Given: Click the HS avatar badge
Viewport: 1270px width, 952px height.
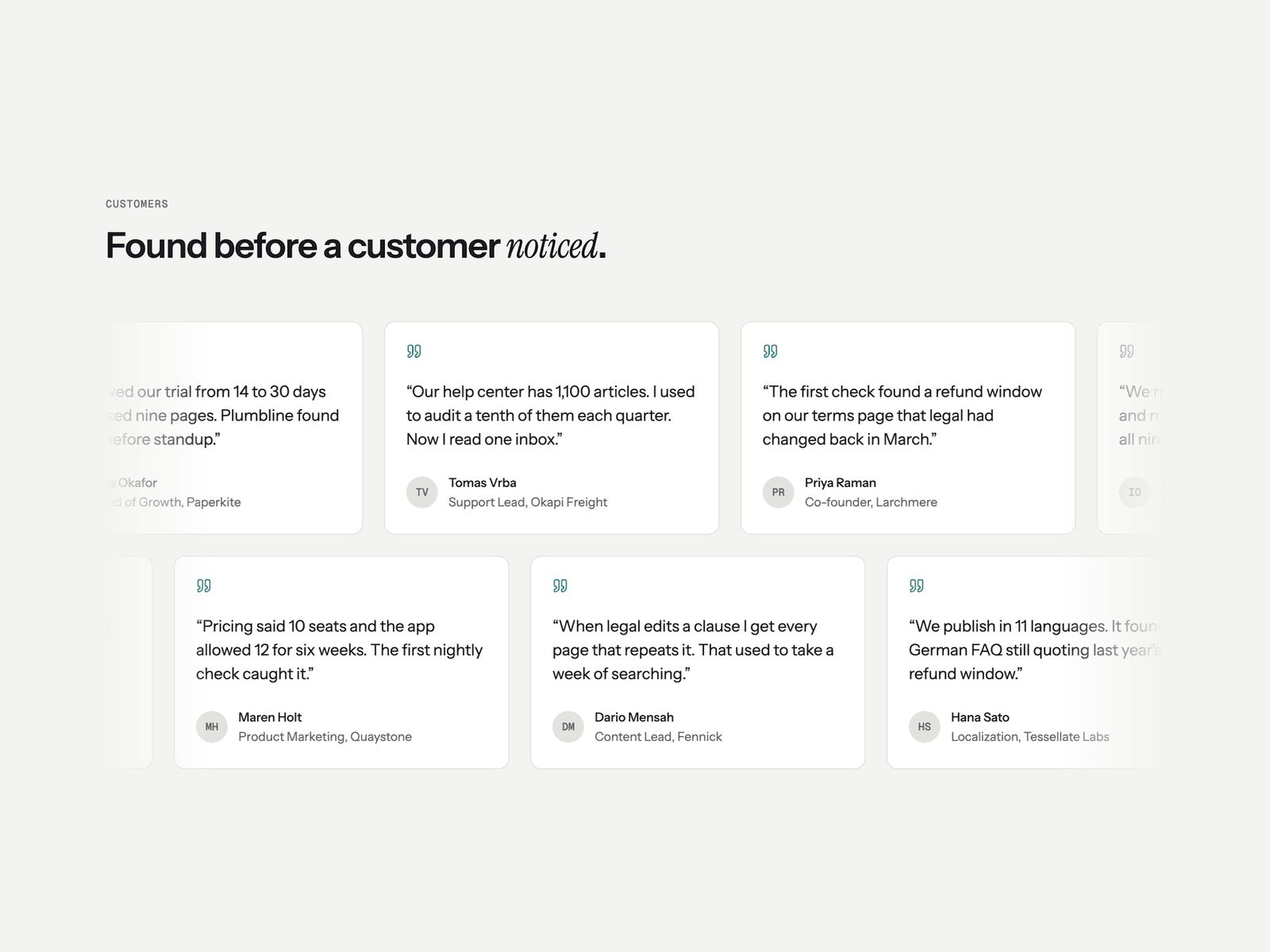Looking at the screenshot, I should 924,727.
